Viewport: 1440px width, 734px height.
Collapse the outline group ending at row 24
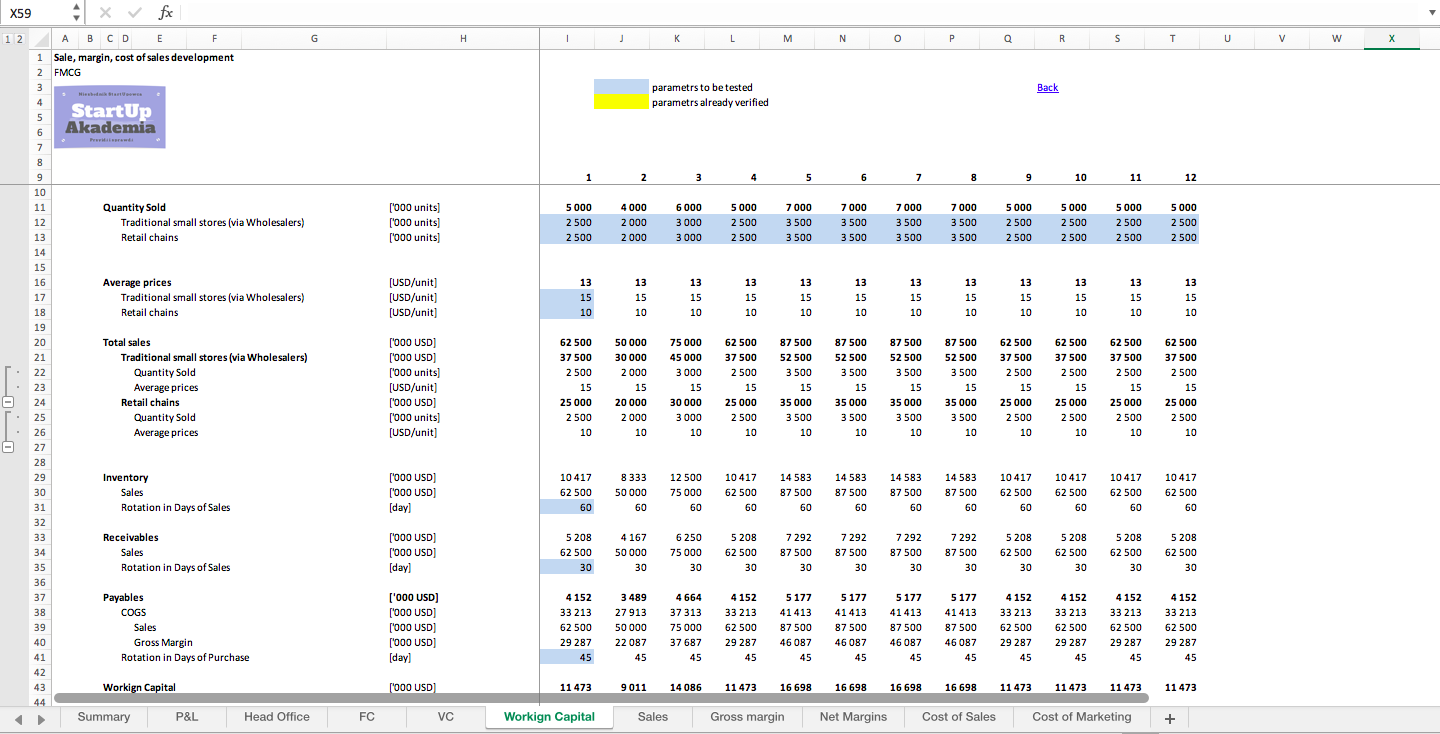pos(8,402)
